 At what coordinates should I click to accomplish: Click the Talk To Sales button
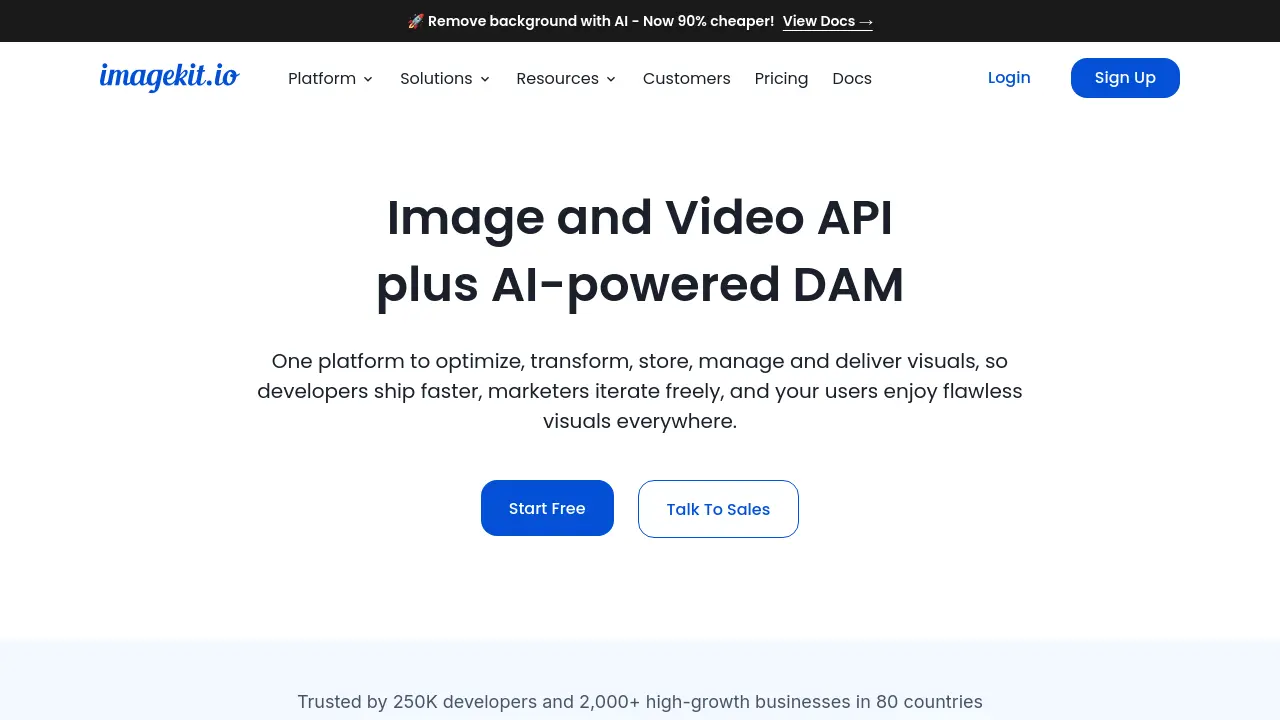(x=718, y=509)
